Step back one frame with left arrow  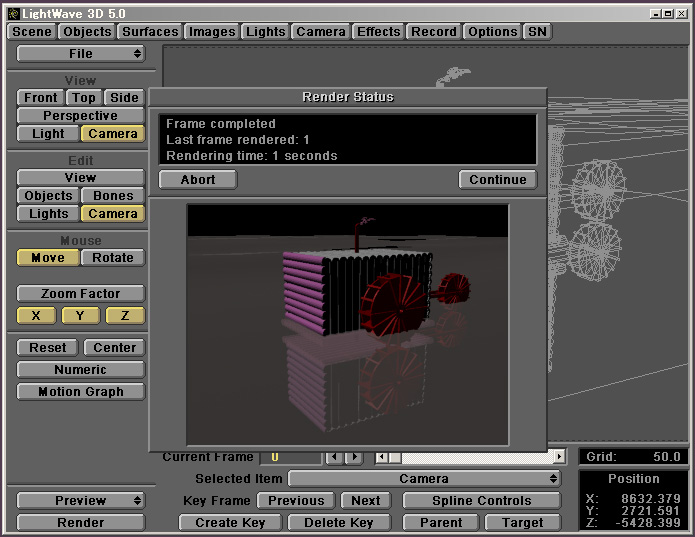coord(335,458)
